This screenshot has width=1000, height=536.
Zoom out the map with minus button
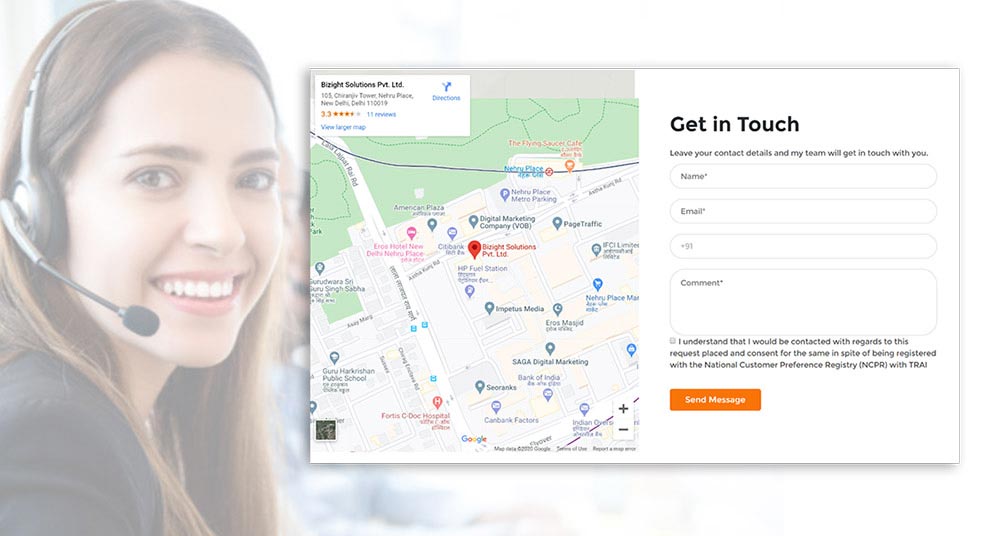(x=623, y=429)
